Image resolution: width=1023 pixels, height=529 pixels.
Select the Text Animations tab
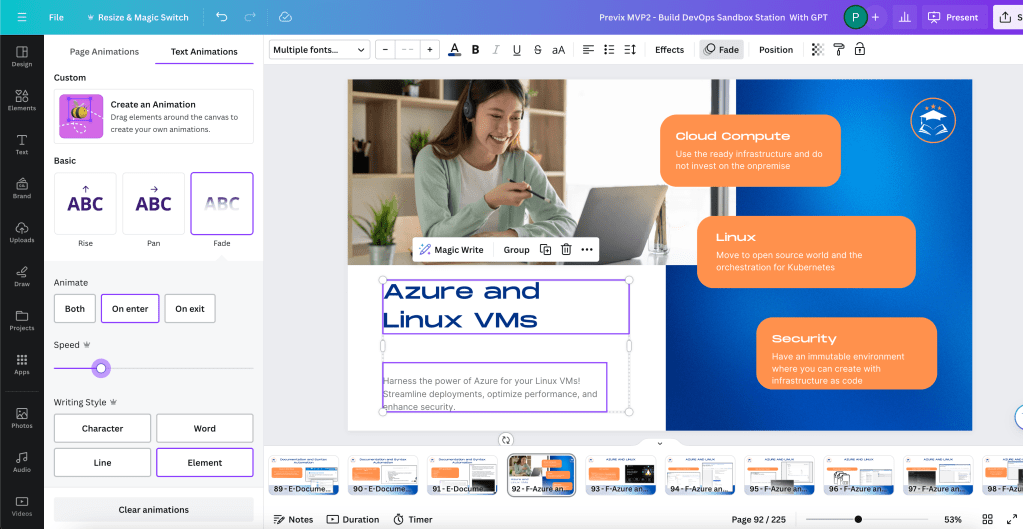pos(204,52)
